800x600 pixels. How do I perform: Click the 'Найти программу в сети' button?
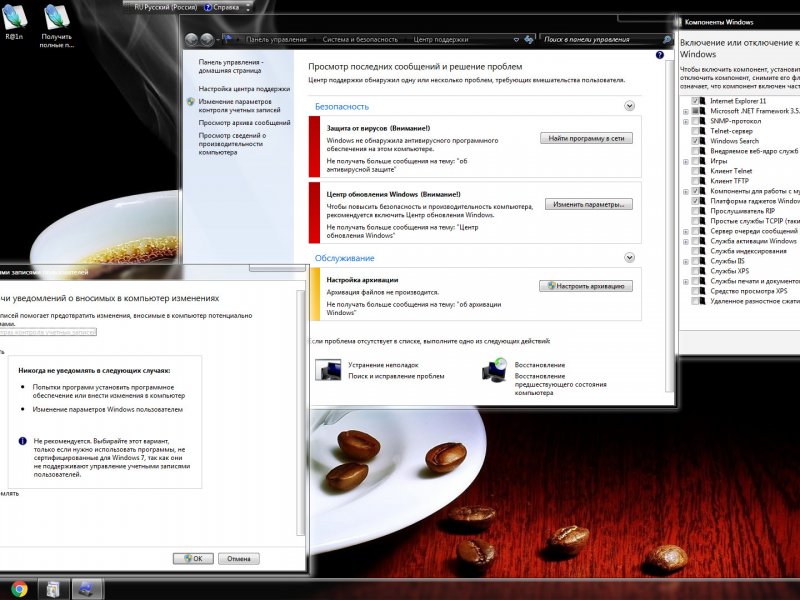click(586, 138)
